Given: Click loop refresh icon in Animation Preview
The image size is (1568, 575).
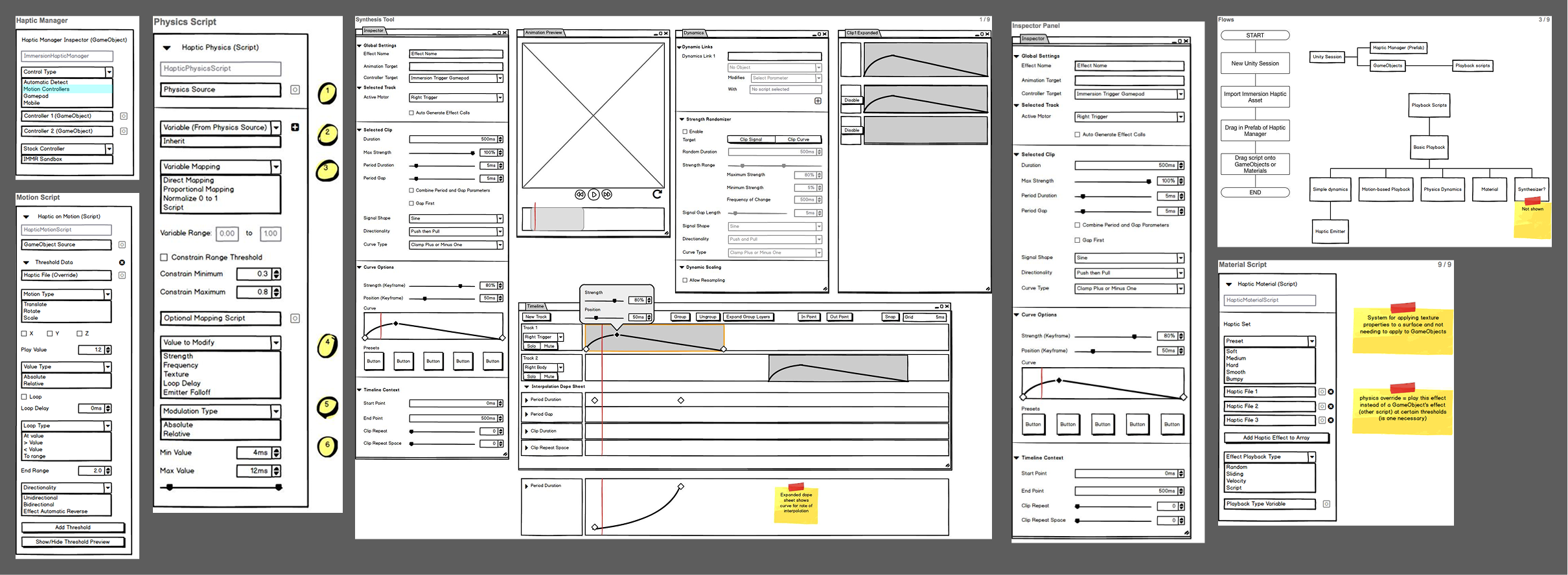Looking at the screenshot, I should click(x=657, y=194).
